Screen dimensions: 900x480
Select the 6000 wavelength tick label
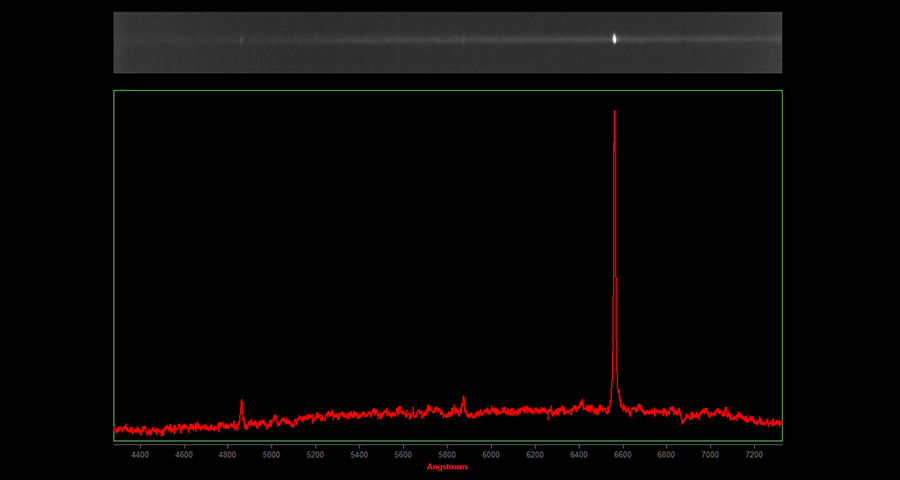[x=491, y=454]
